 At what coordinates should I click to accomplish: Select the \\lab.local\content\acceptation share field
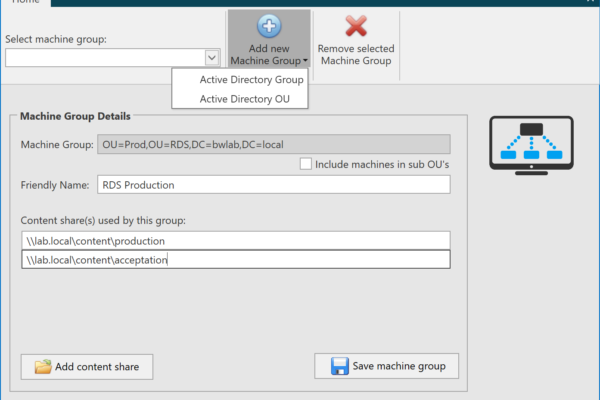click(236, 260)
